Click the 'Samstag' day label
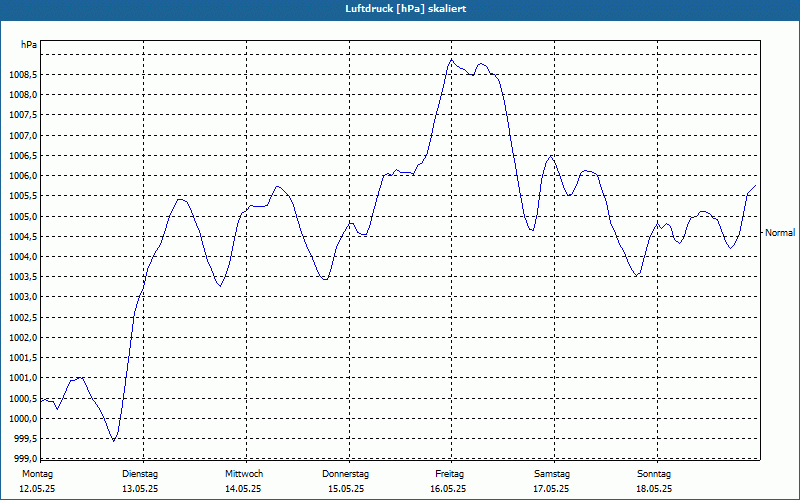 click(552, 474)
